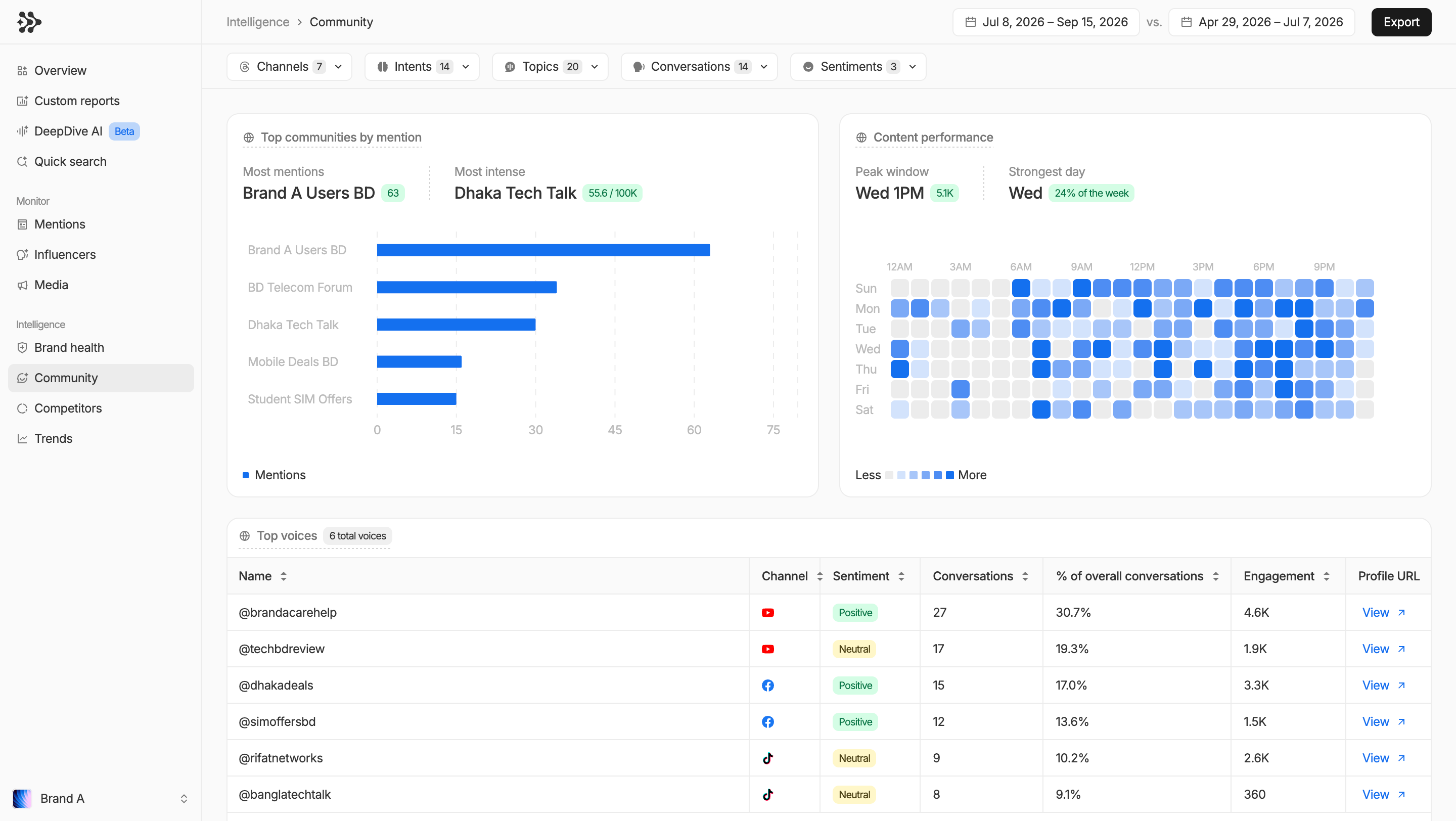Image resolution: width=1456 pixels, height=821 pixels.
Task: Open the Apr 29 – Jul 7 comparison date picker
Action: coord(1261,22)
